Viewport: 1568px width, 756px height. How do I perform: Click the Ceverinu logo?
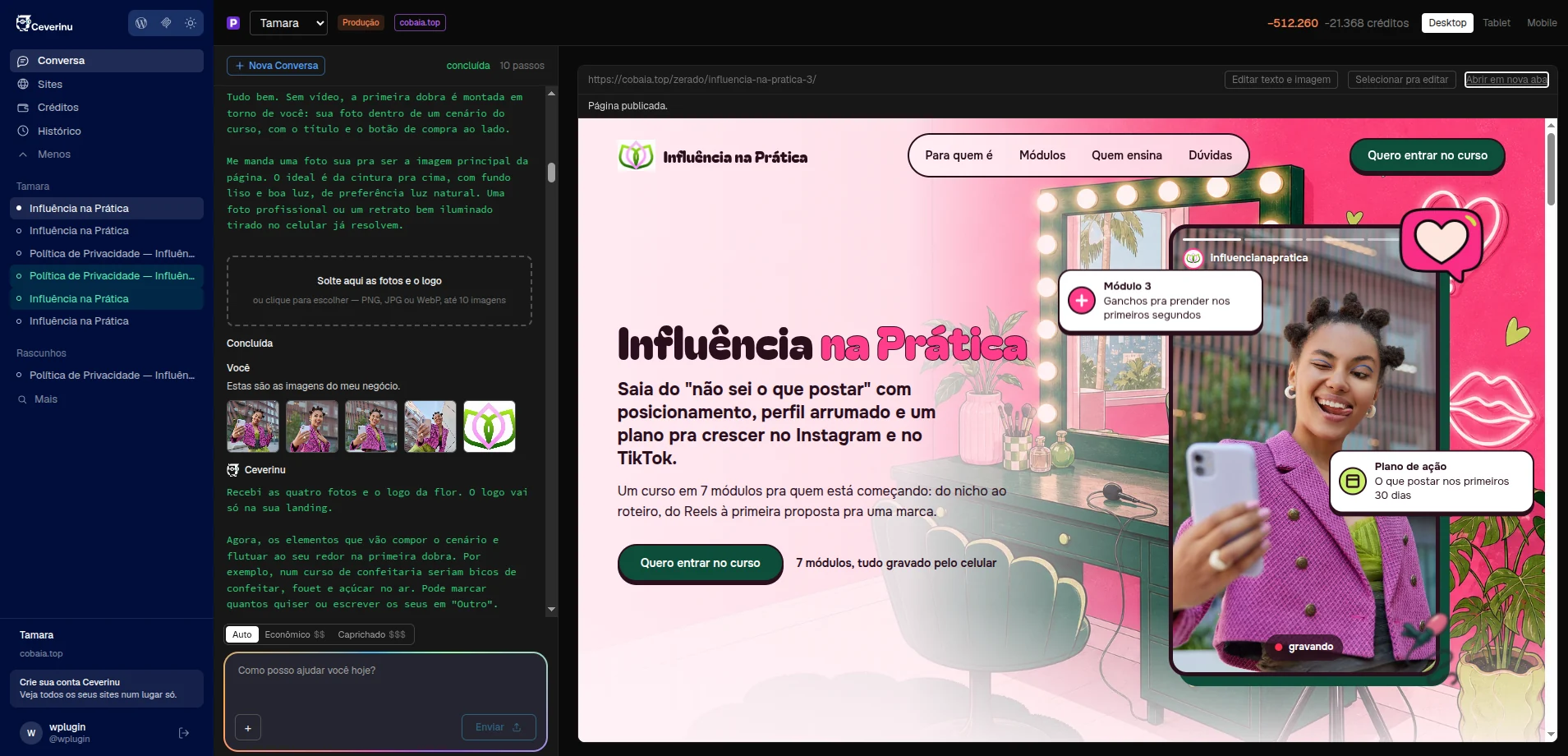point(44,24)
